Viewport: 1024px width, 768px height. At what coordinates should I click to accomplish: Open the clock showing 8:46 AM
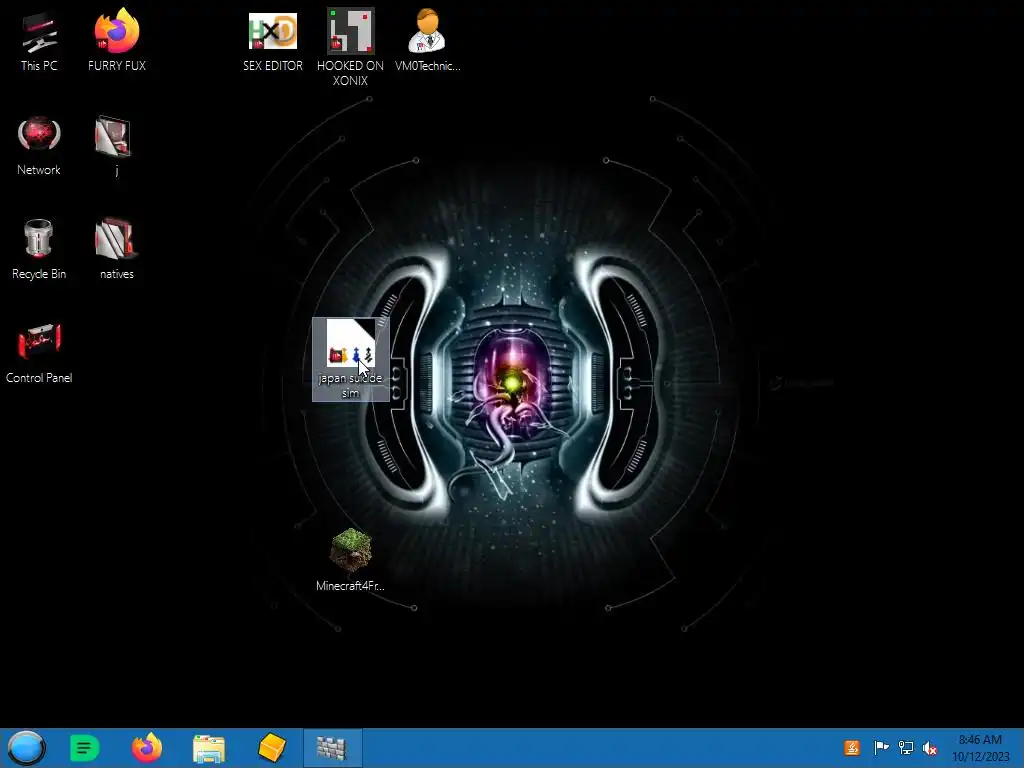tap(980, 748)
